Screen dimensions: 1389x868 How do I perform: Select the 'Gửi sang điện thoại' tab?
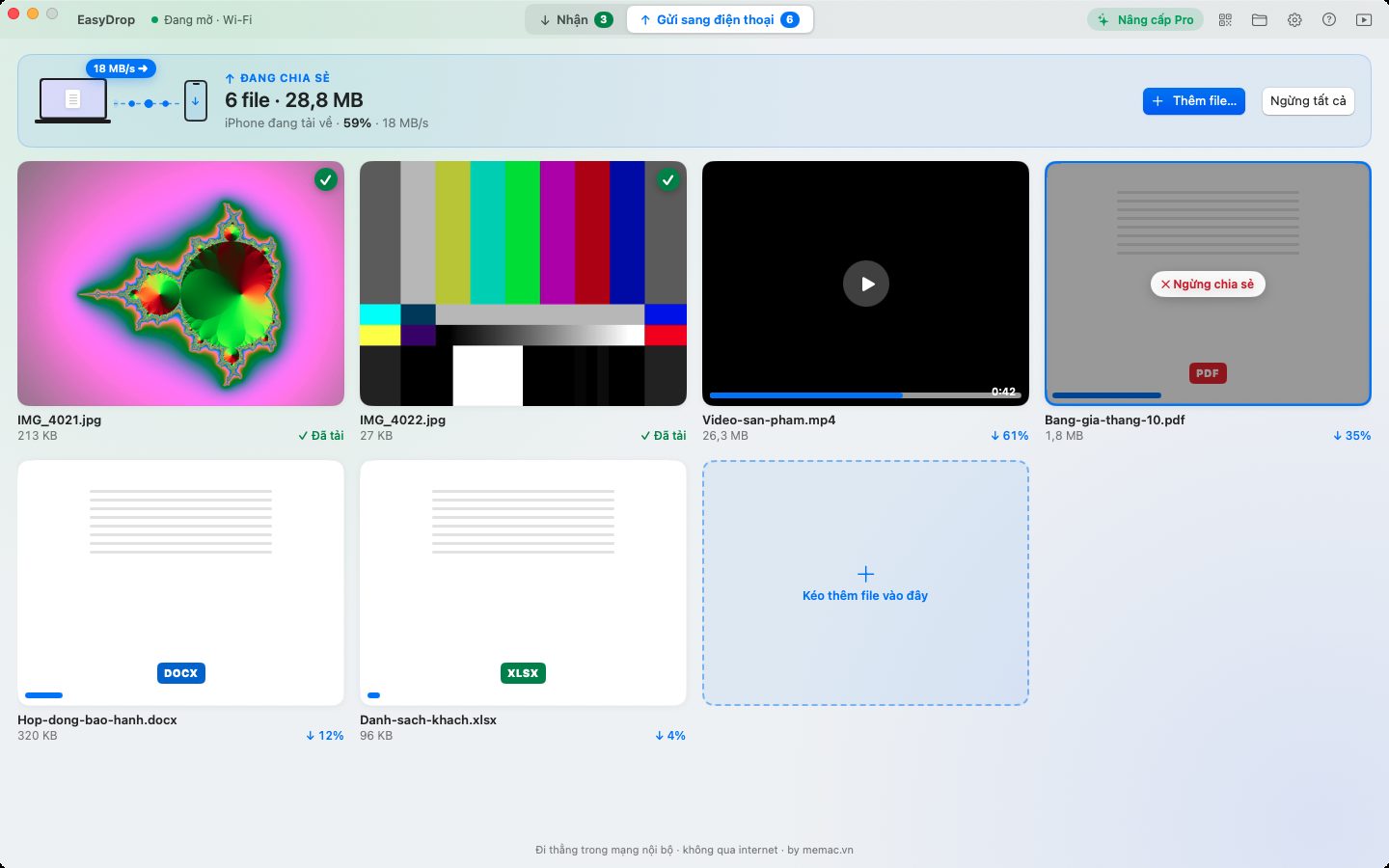[x=720, y=19]
